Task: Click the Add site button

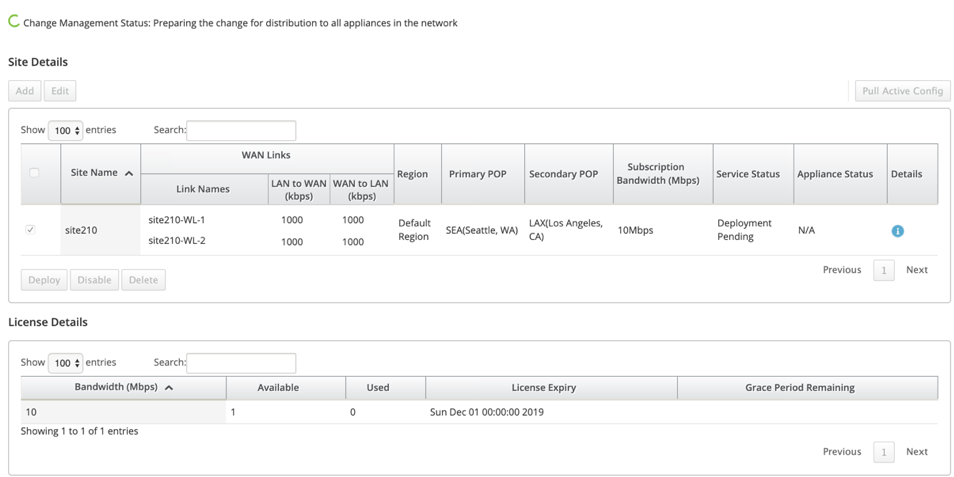Action: tap(25, 91)
